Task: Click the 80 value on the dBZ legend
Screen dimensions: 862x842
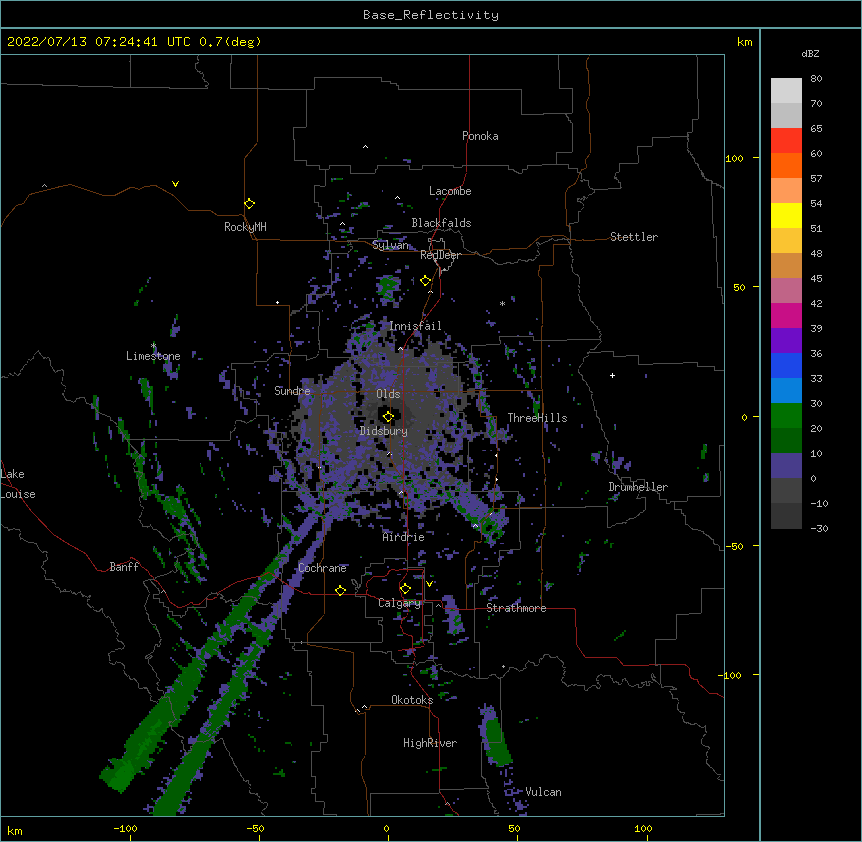Action: click(x=816, y=79)
